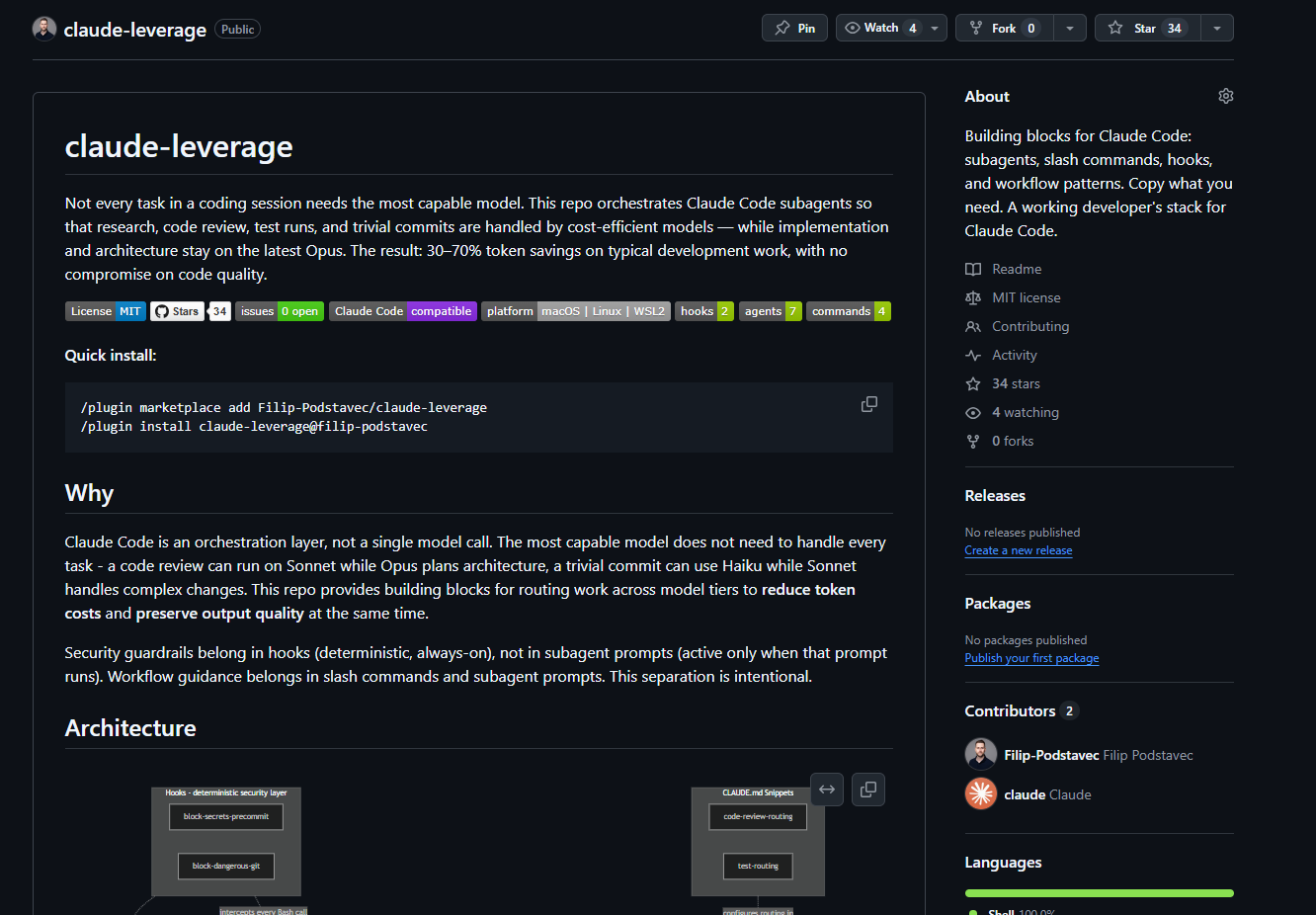Open the Fork dropdown arrow
Image resolution: width=1316 pixels, height=915 pixels.
pos(1070,28)
